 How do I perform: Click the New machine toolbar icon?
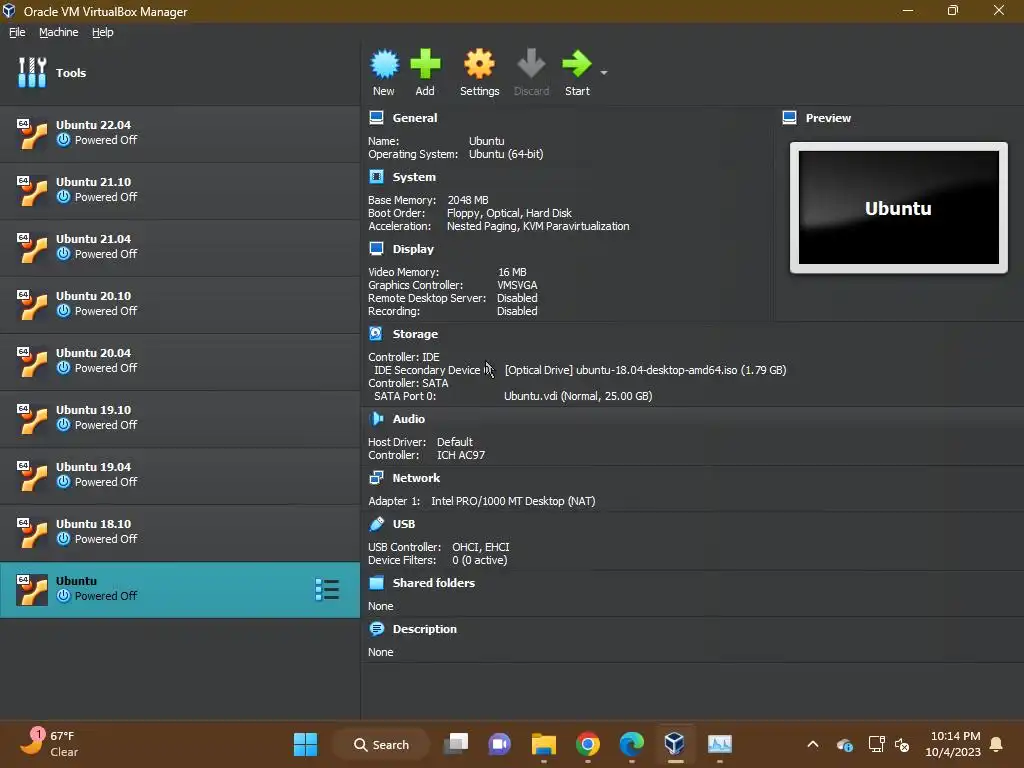click(x=384, y=64)
